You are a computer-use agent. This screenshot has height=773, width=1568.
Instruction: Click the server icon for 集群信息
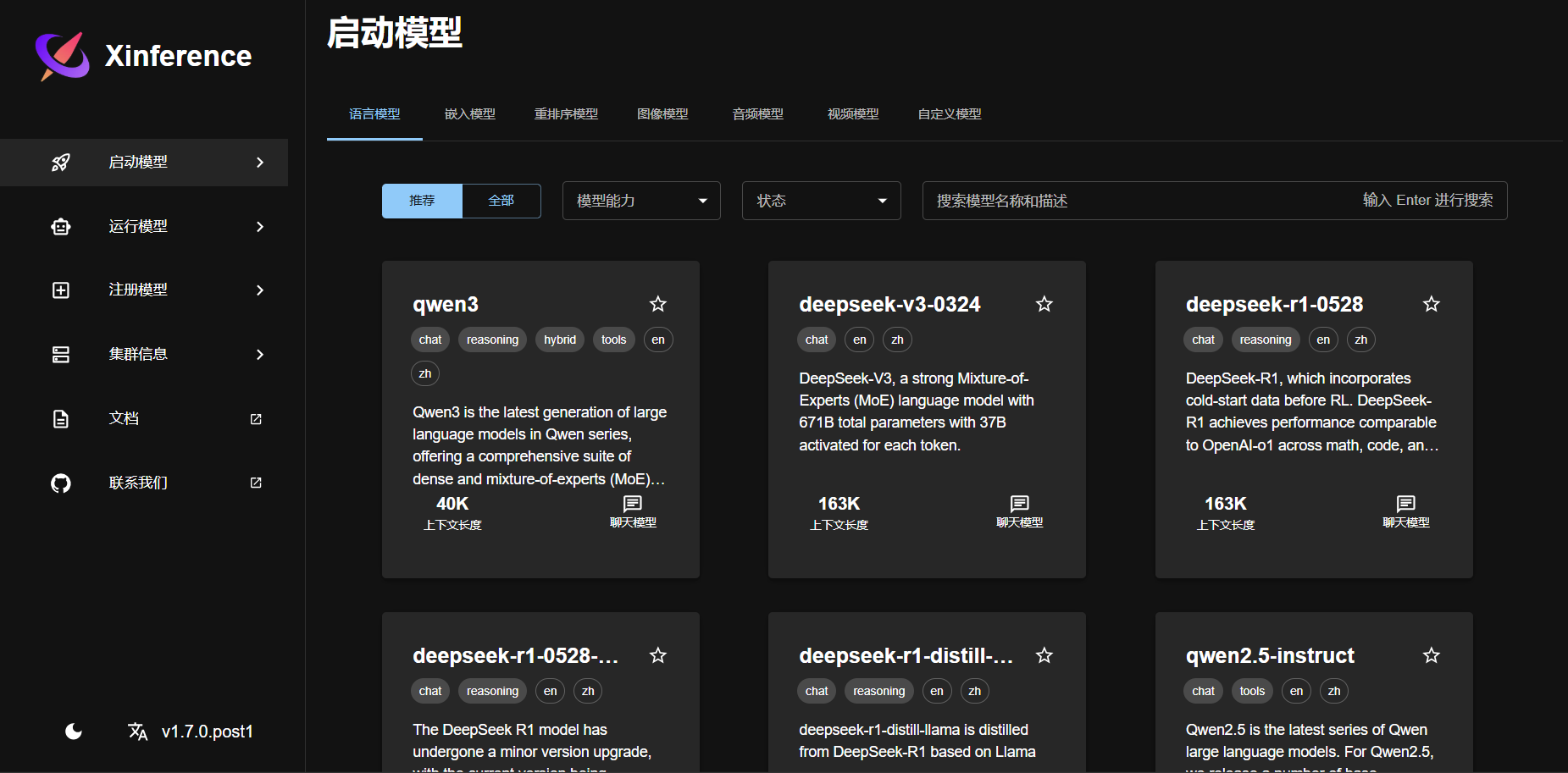(x=61, y=355)
